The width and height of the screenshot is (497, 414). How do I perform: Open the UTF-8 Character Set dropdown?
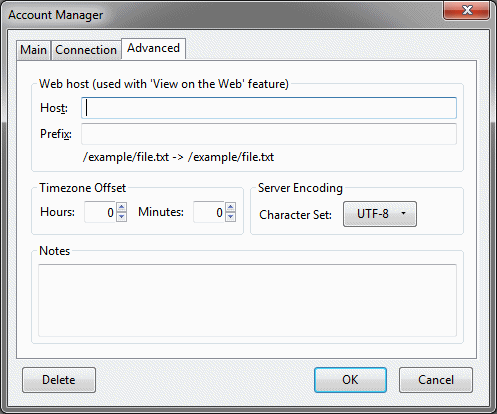tap(380, 214)
